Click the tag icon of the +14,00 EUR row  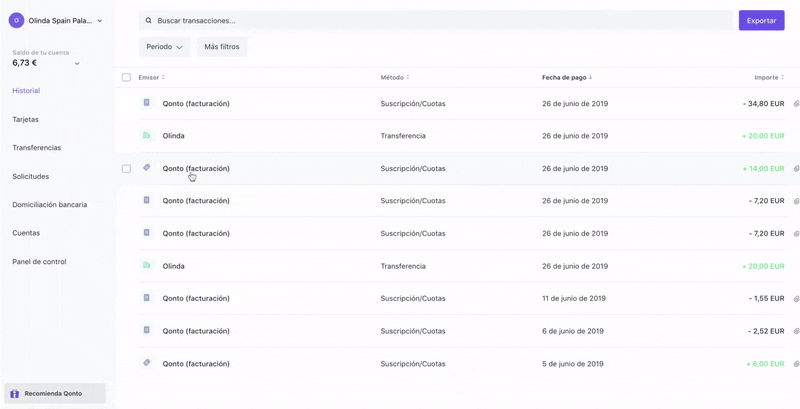(146, 168)
